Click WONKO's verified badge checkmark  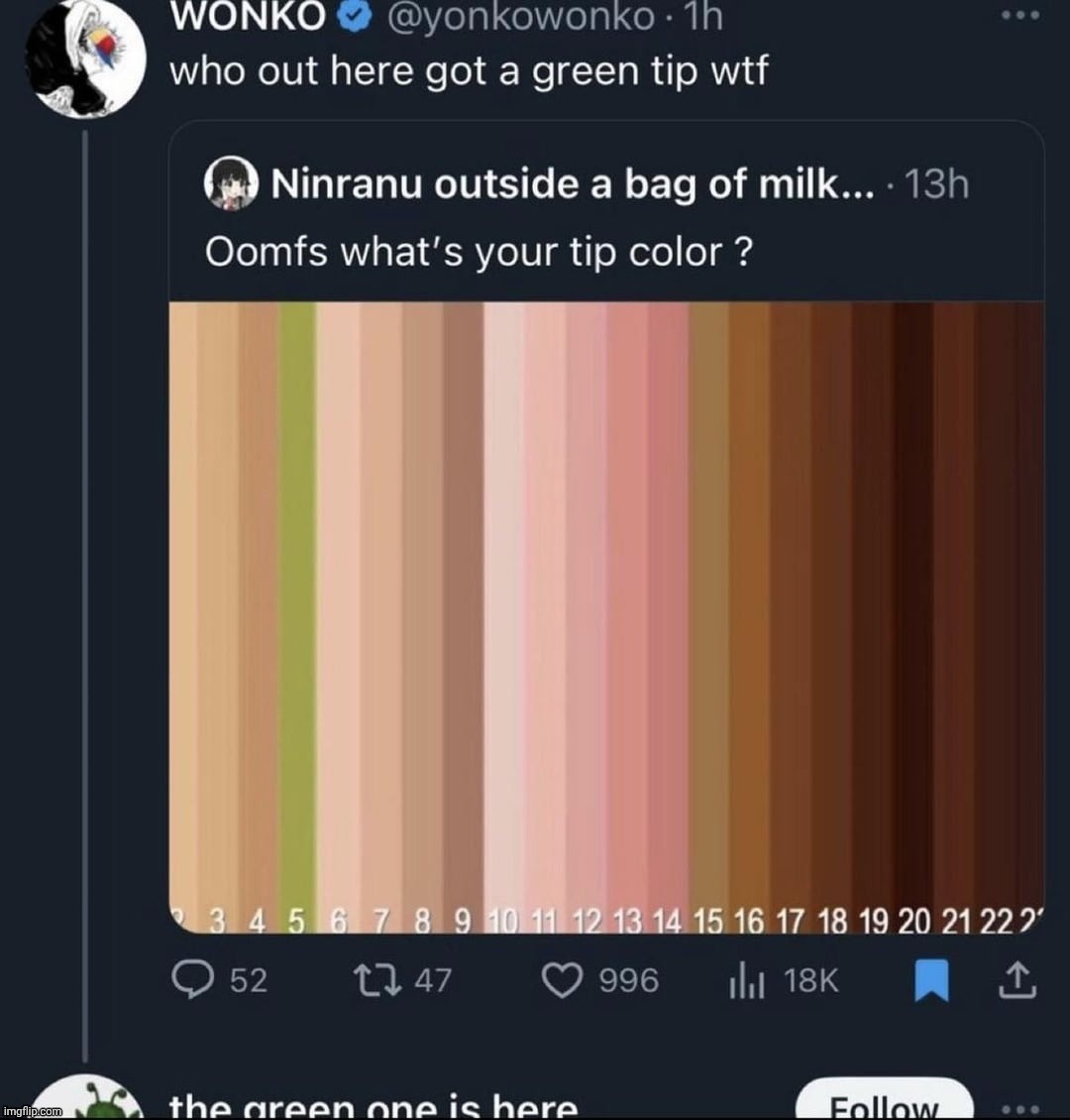click(x=354, y=15)
